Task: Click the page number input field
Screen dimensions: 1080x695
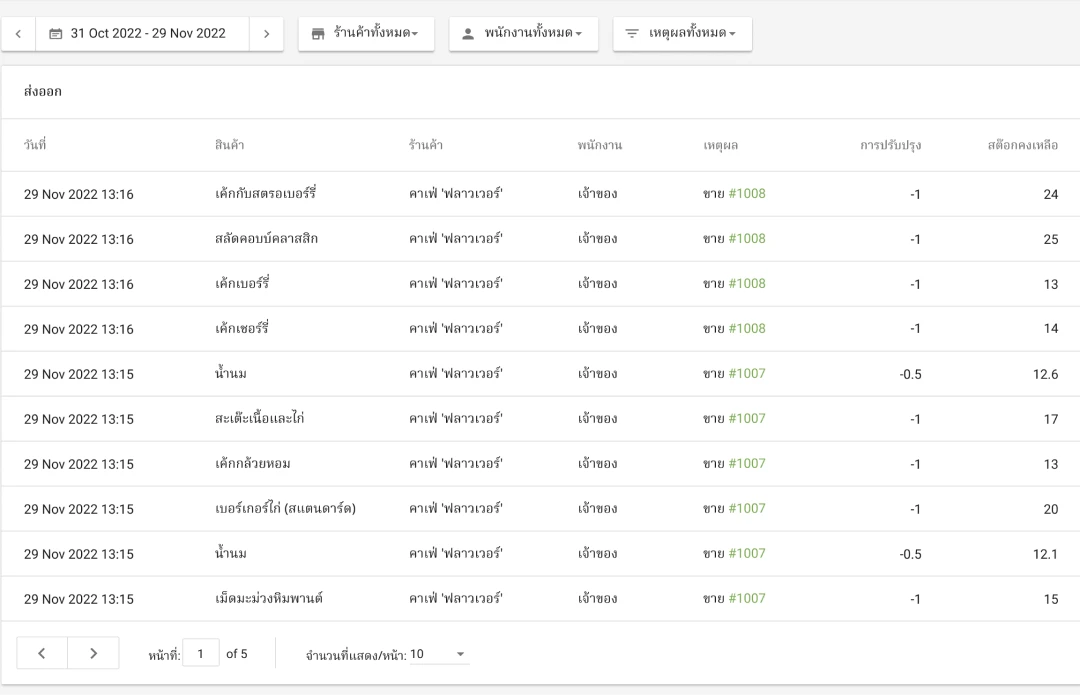Action: 201,654
